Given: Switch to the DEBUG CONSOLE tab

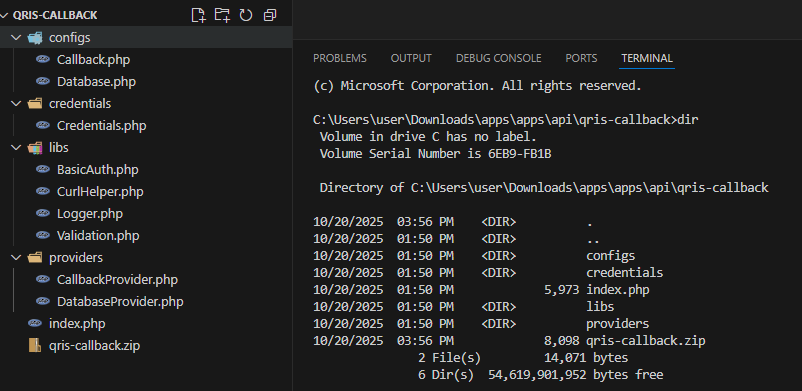Looking at the screenshot, I should pyautogui.click(x=499, y=58).
